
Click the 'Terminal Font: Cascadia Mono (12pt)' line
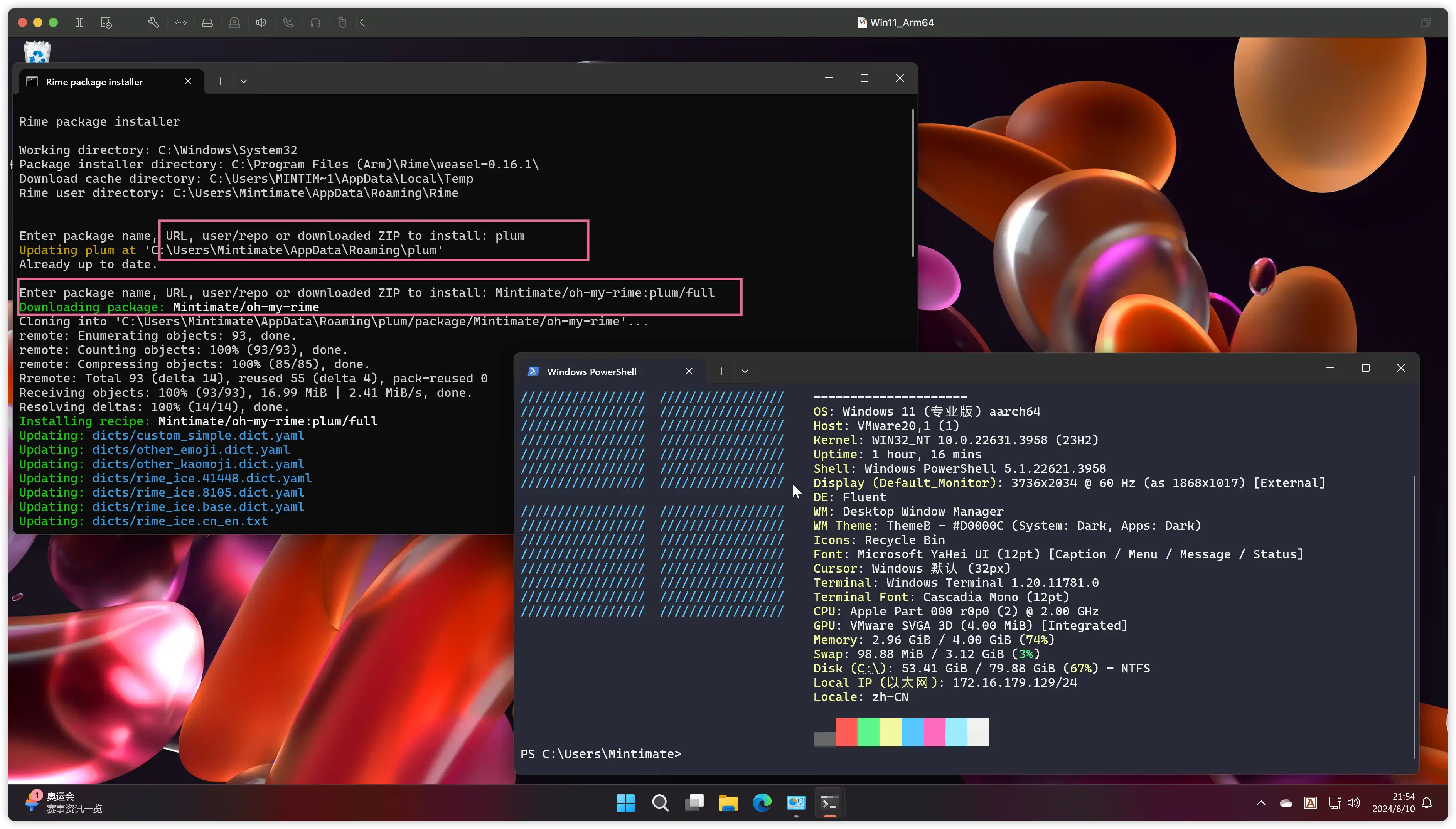click(941, 597)
